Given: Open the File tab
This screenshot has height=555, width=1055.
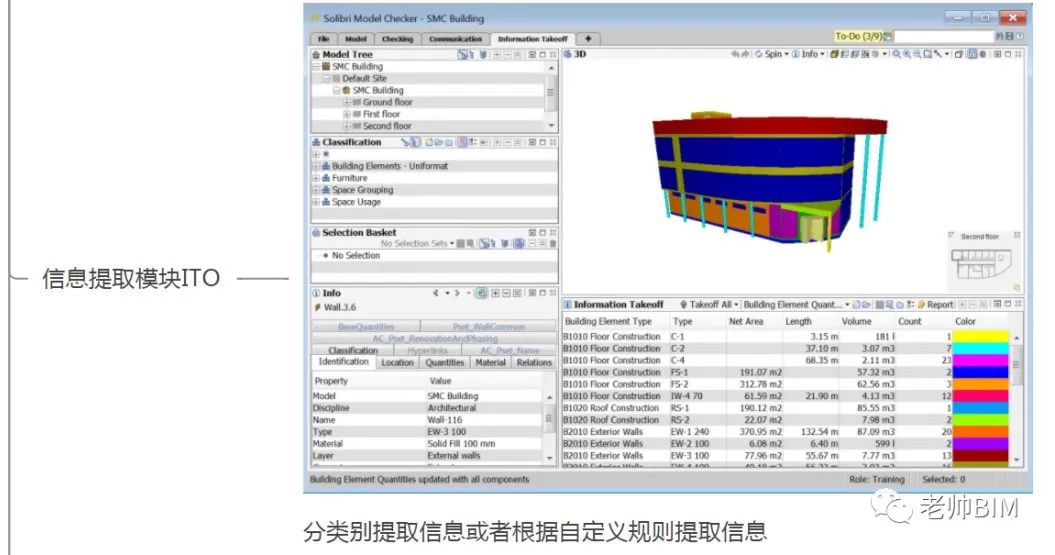Looking at the screenshot, I should tap(323, 39).
